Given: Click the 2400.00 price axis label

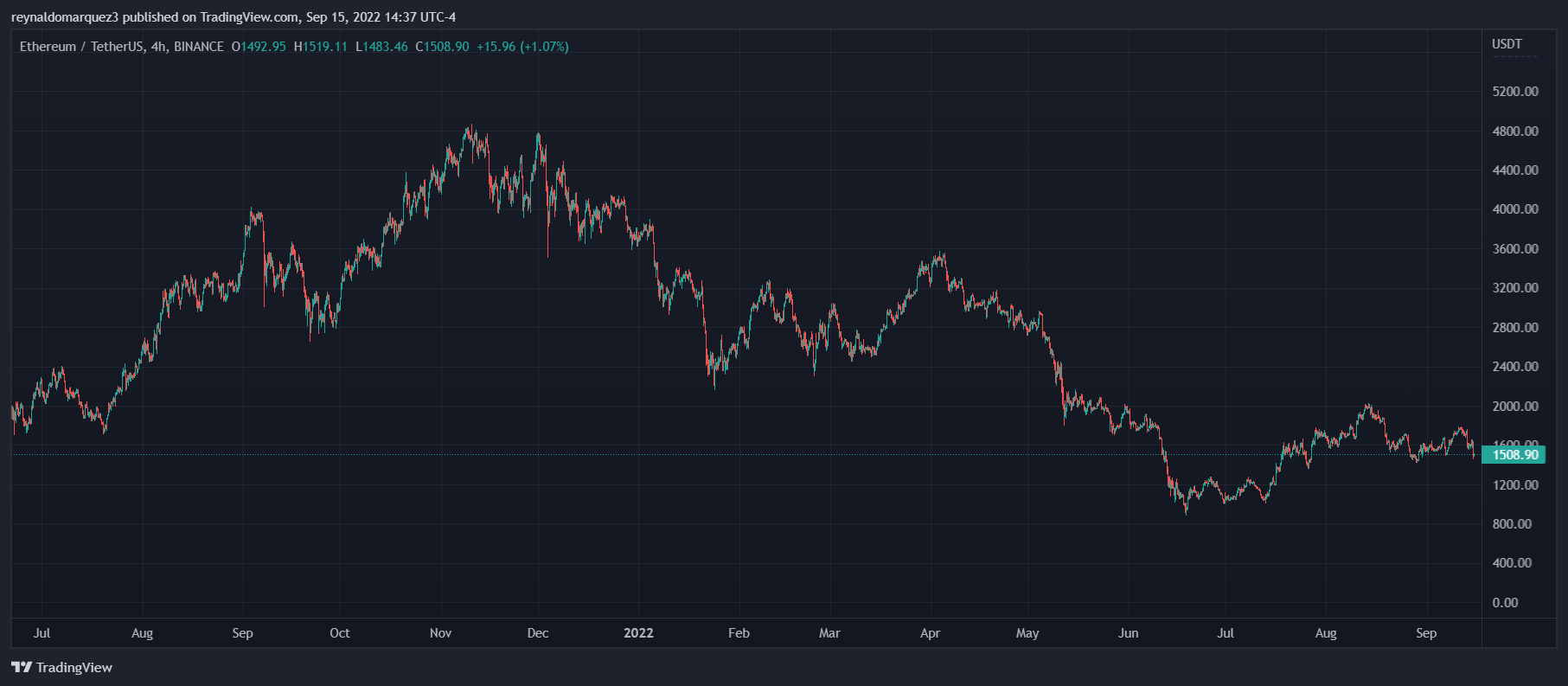Looking at the screenshot, I should pos(1515,367).
